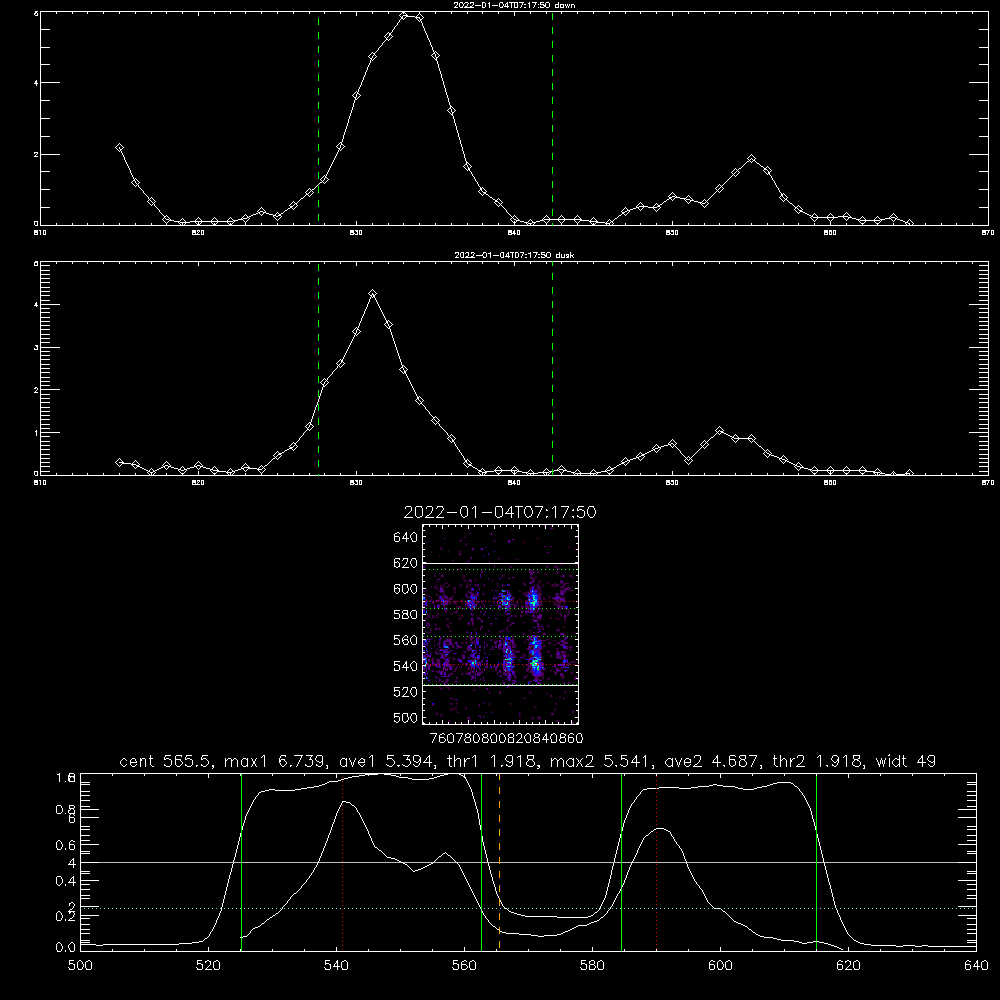Click the red dotted peak line near 541

[x=342, y=861]
